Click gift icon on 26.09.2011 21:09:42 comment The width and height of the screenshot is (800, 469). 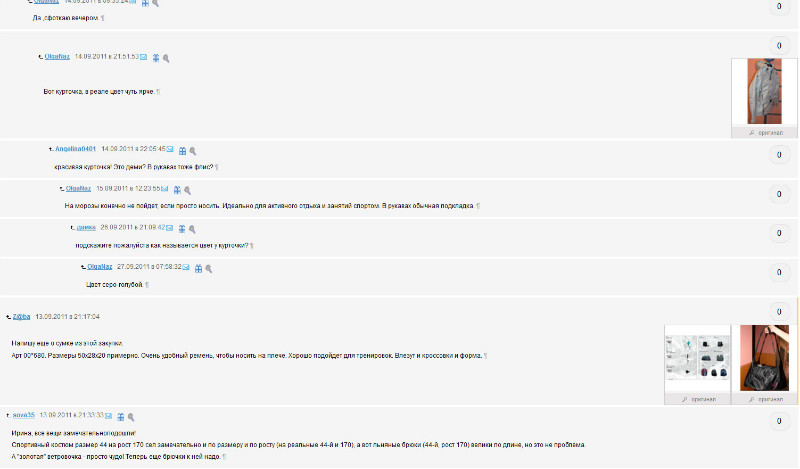[x=182, y=229]
